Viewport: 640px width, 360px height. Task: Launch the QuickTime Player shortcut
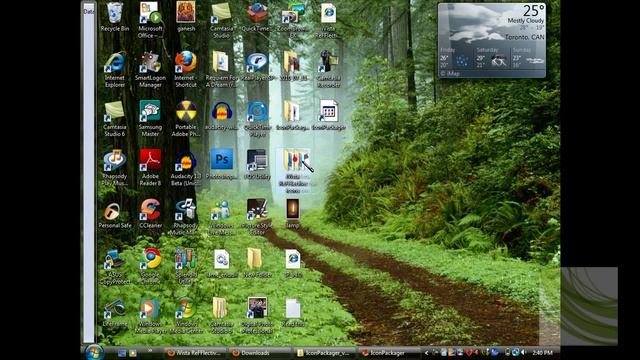coord(257,119)
